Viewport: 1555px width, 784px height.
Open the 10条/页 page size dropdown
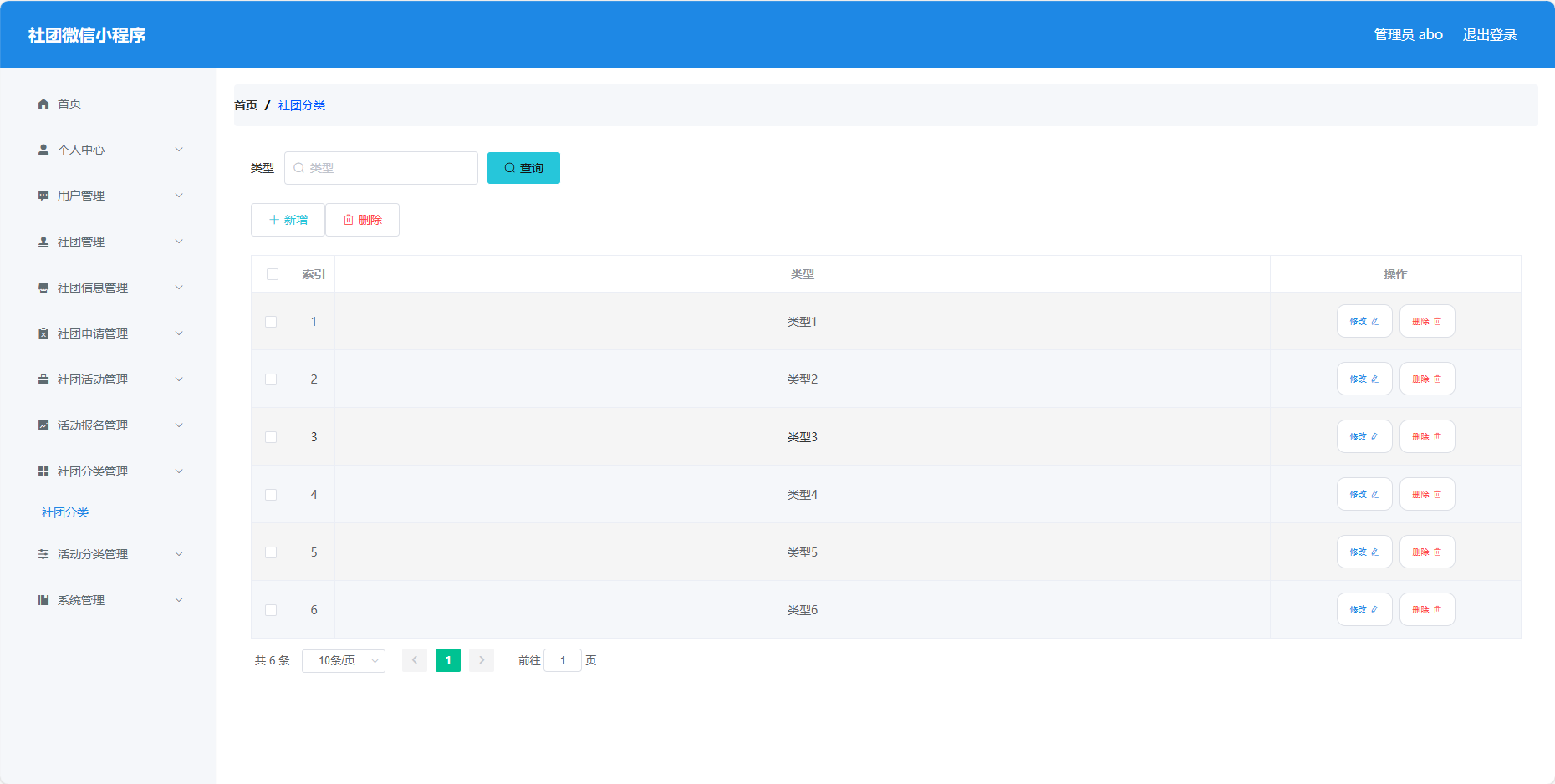point(344,661)
